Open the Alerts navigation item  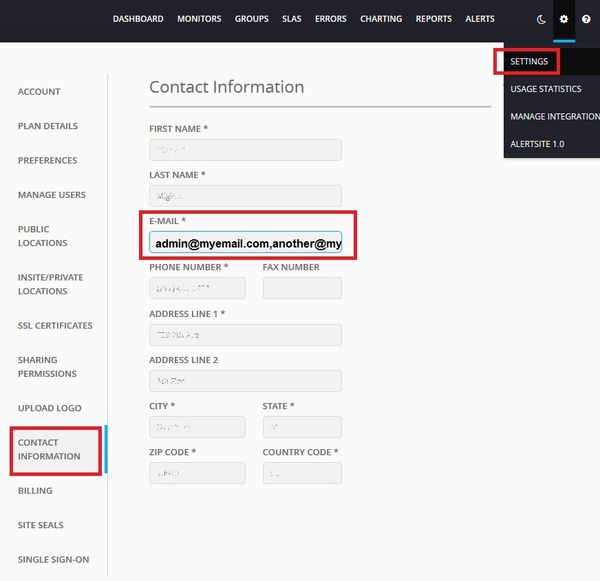click(x=480, y=19)
